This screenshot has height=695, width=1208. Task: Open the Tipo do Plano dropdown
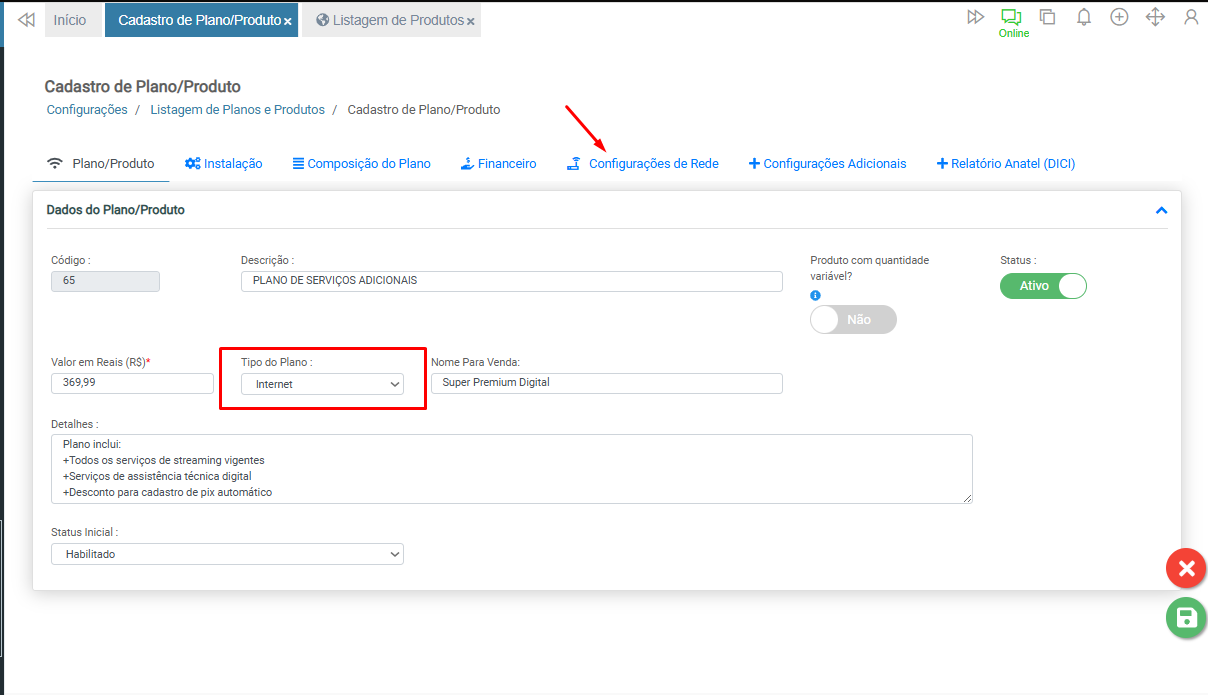pyautogui.click(x=322, y=384)
